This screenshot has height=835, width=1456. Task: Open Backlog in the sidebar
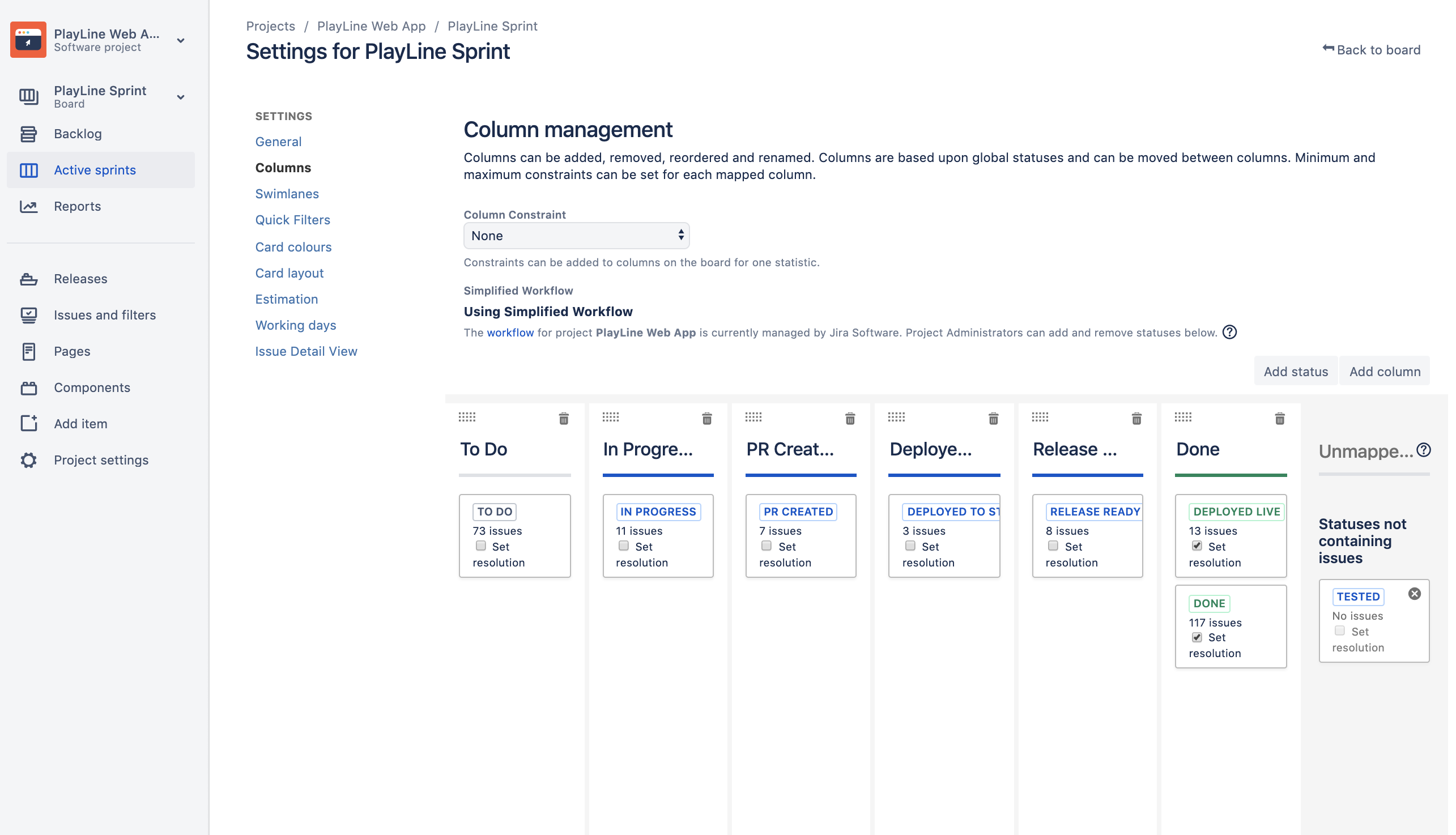(78, 134)
